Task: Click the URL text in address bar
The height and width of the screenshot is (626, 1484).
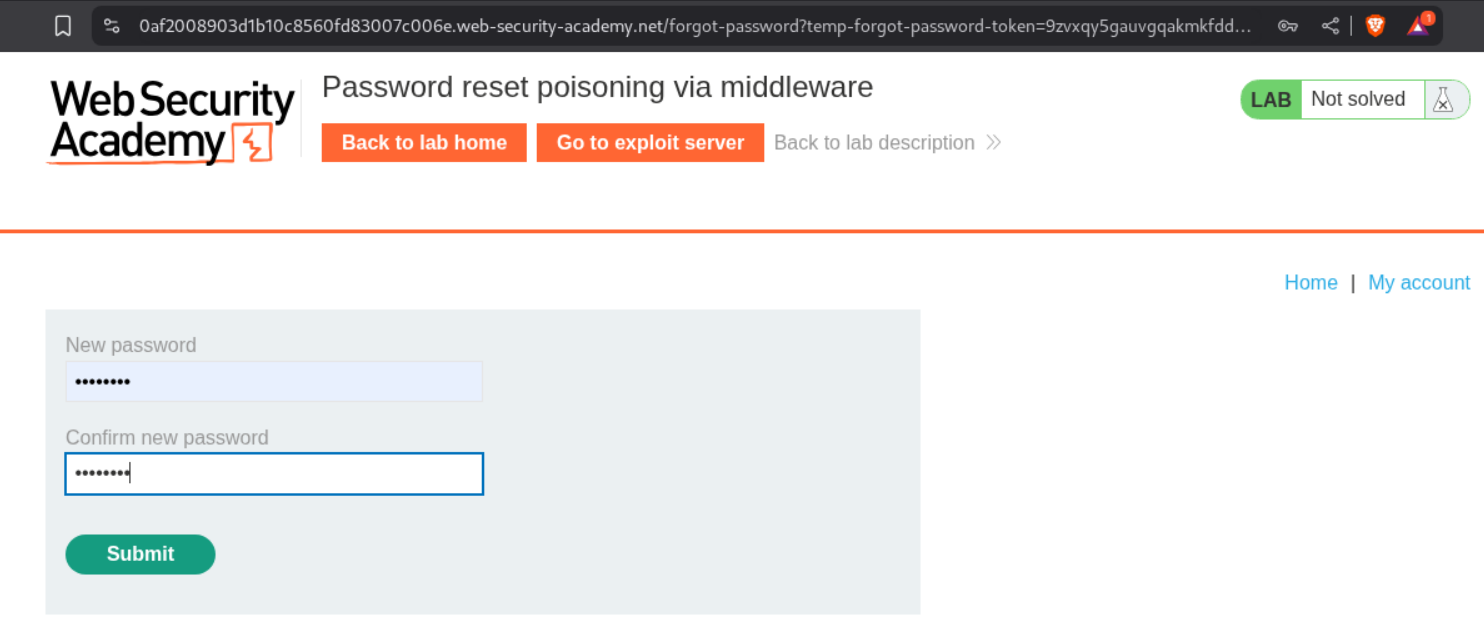Action: click(x=695, y=26)
